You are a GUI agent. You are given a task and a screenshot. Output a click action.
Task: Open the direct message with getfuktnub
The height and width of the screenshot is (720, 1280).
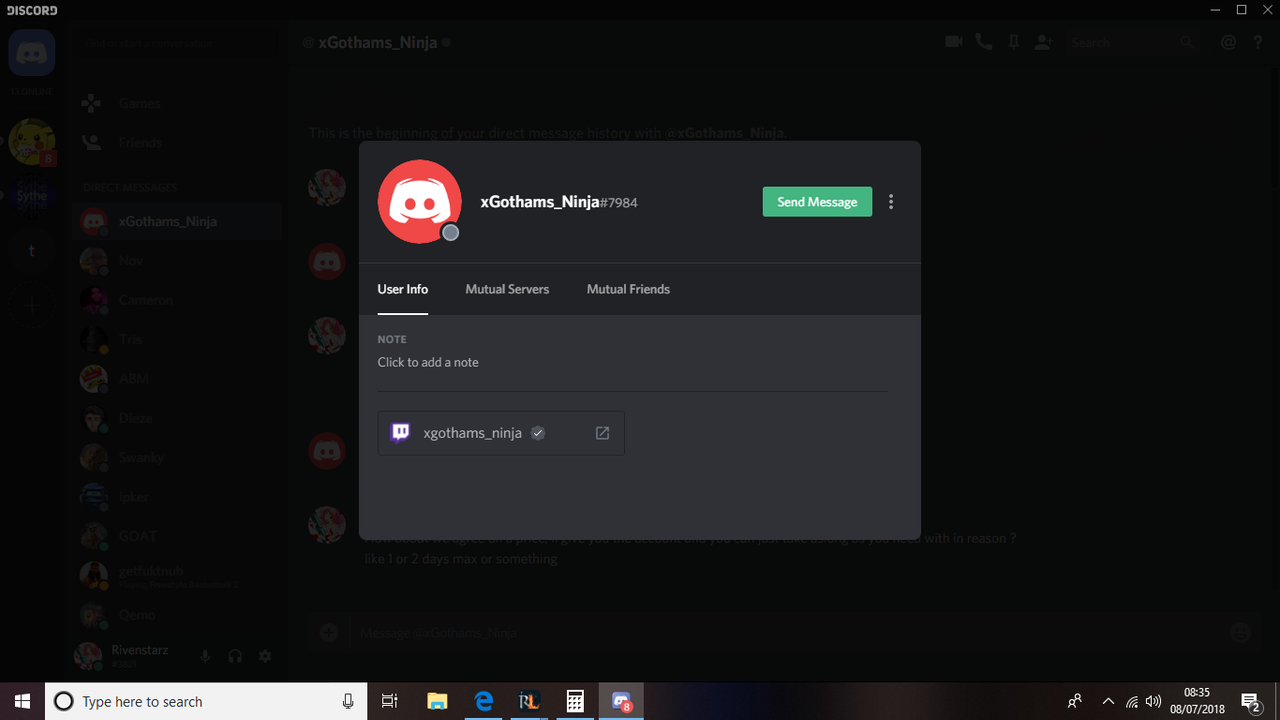coord(177,575)
